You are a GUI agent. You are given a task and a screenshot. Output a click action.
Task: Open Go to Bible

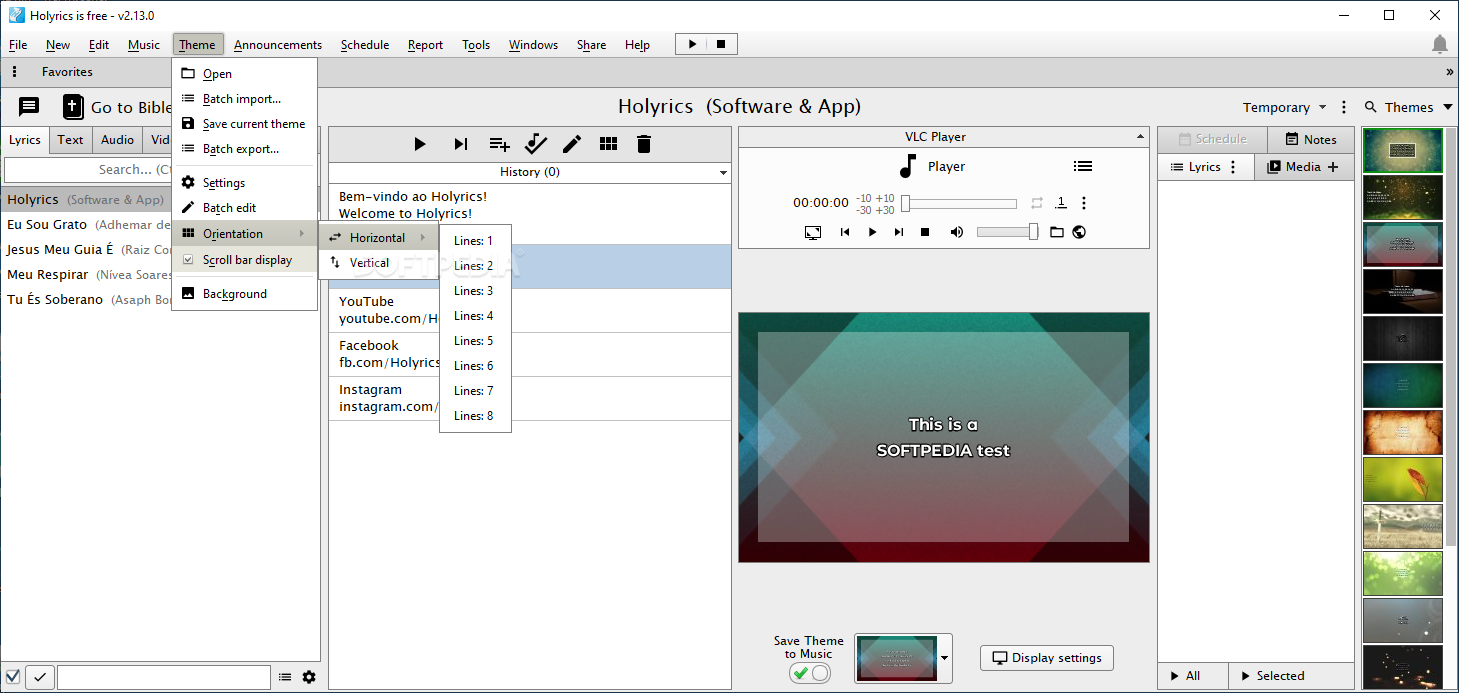(x=118, y=107)
